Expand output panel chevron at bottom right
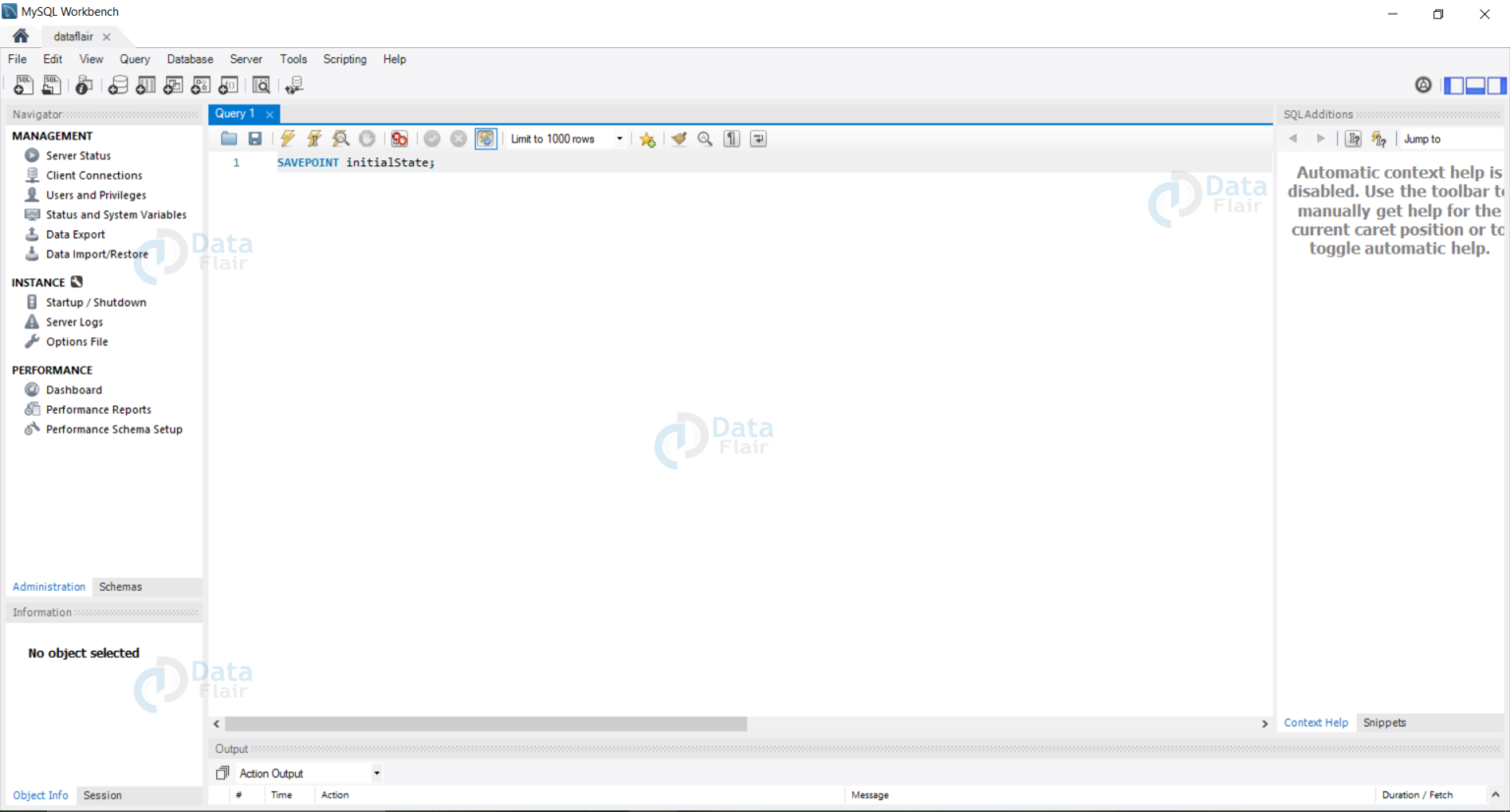The height and width of the screenshot is (812, 1510). (x=1494, y=794)
